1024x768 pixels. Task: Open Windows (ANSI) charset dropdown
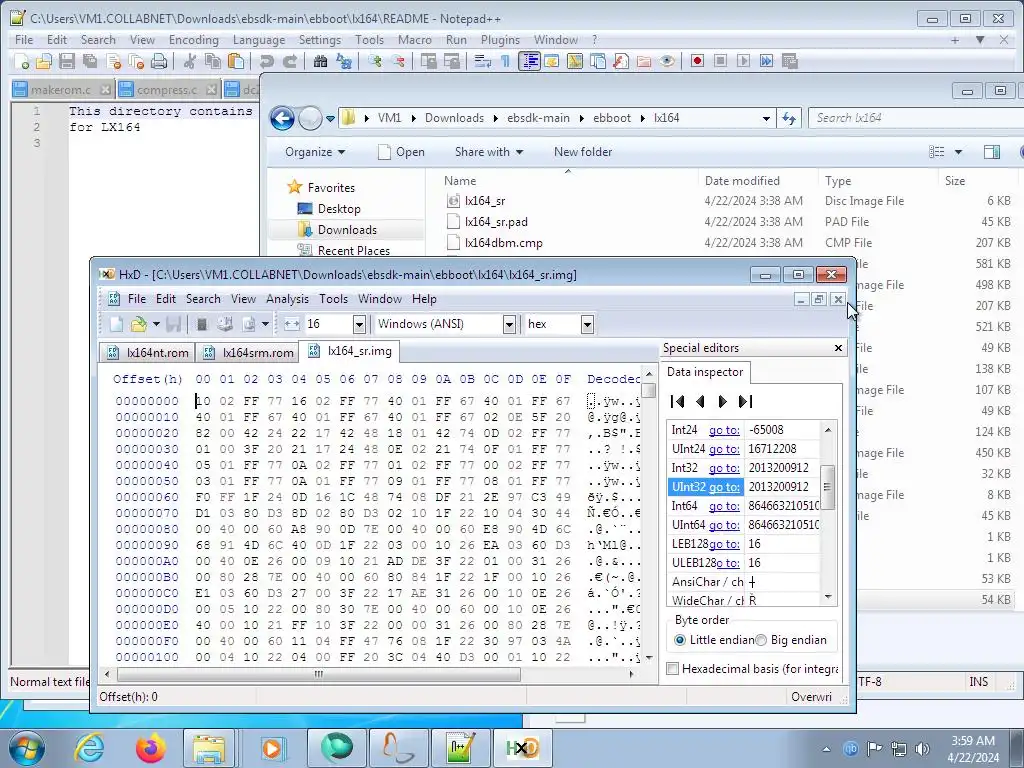point(509,324)
